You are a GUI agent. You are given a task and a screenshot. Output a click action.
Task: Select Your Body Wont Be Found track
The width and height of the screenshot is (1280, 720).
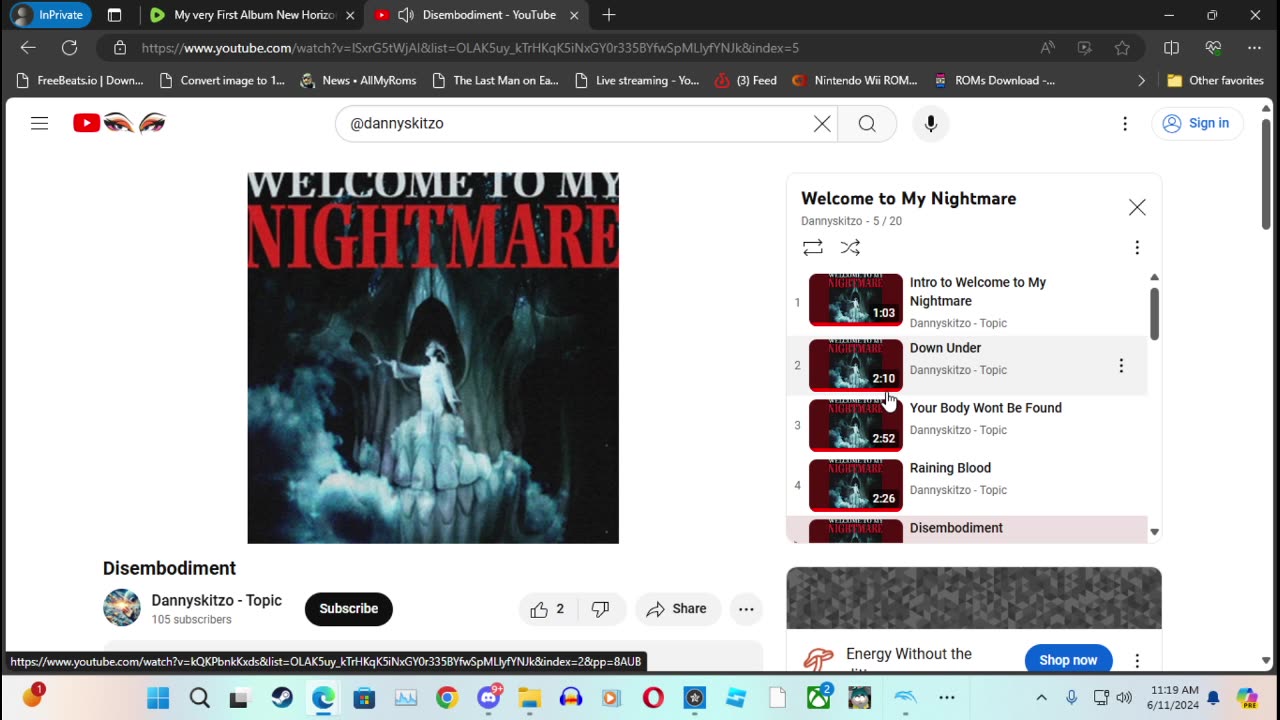[985, 408]
